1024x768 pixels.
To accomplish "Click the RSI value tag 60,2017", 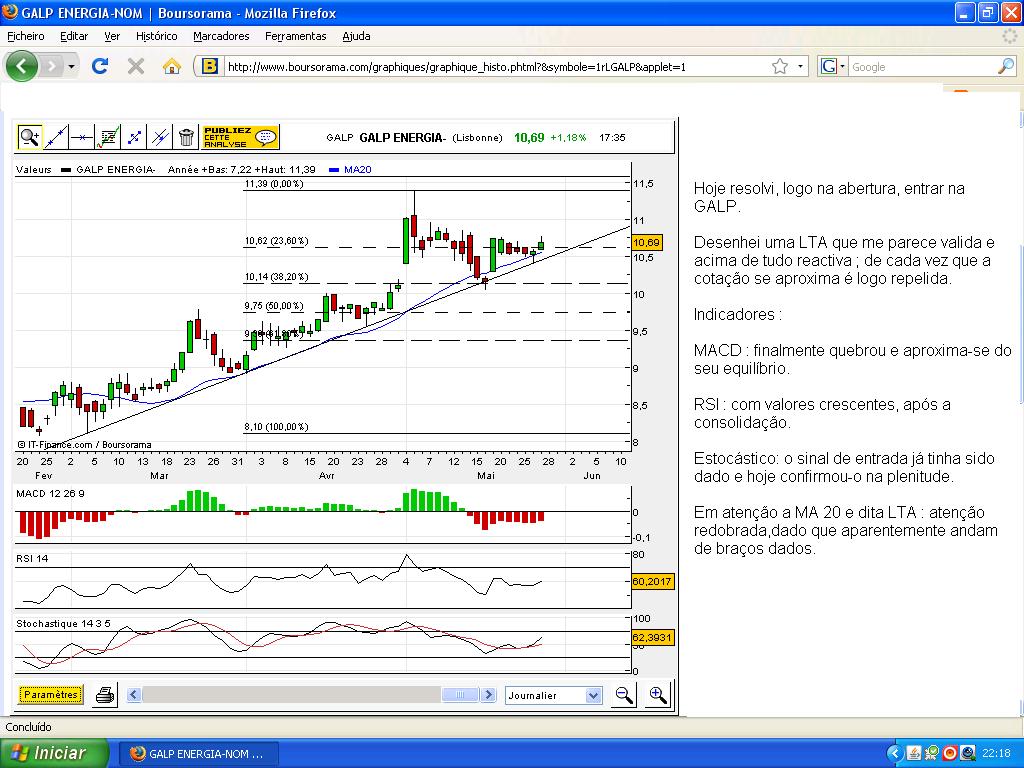I will (652, 582).
